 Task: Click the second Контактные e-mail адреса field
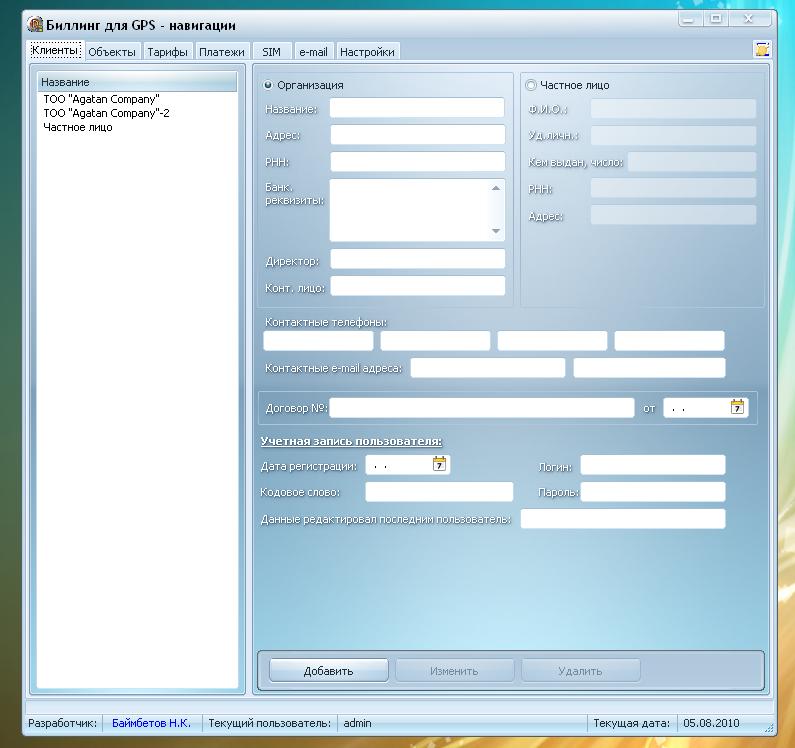point(649,368)
